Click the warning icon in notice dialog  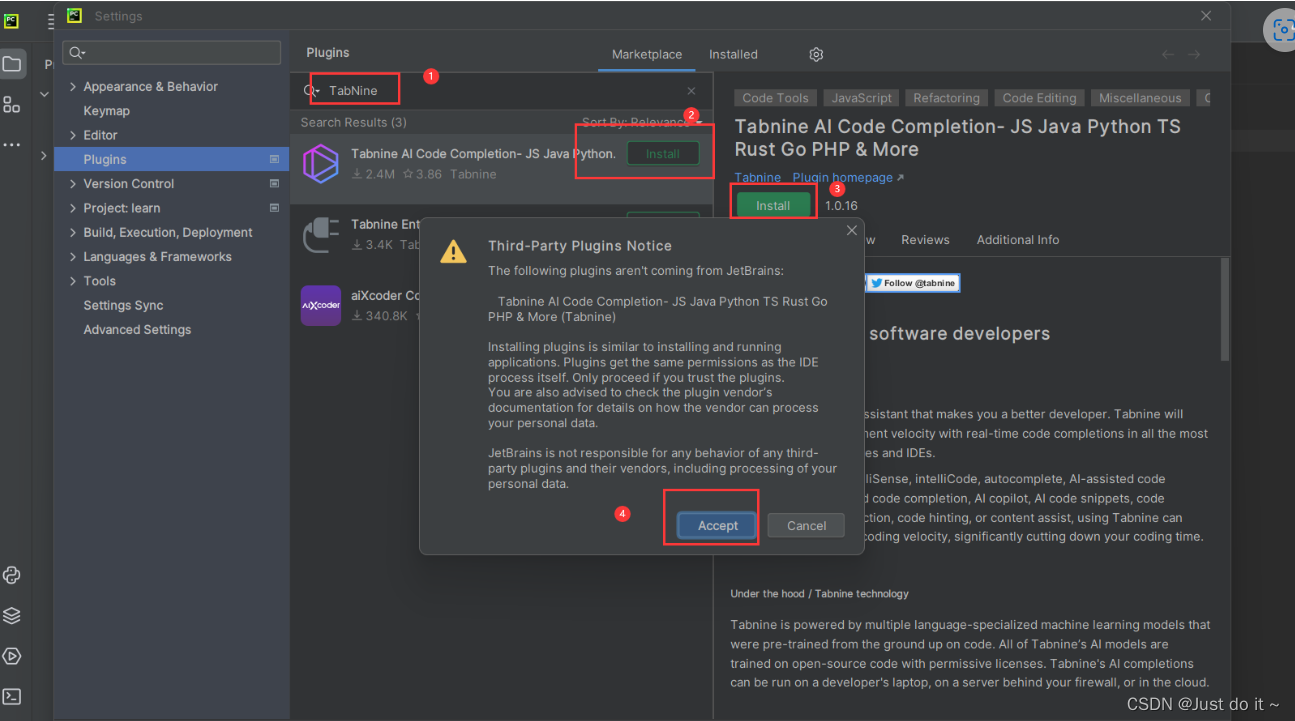pos(453,251)
